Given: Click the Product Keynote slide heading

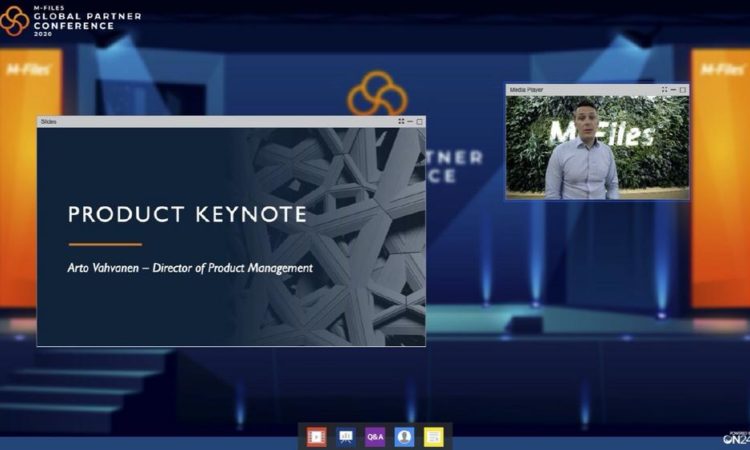Looking at the screenshot, I should click(187, 214).
